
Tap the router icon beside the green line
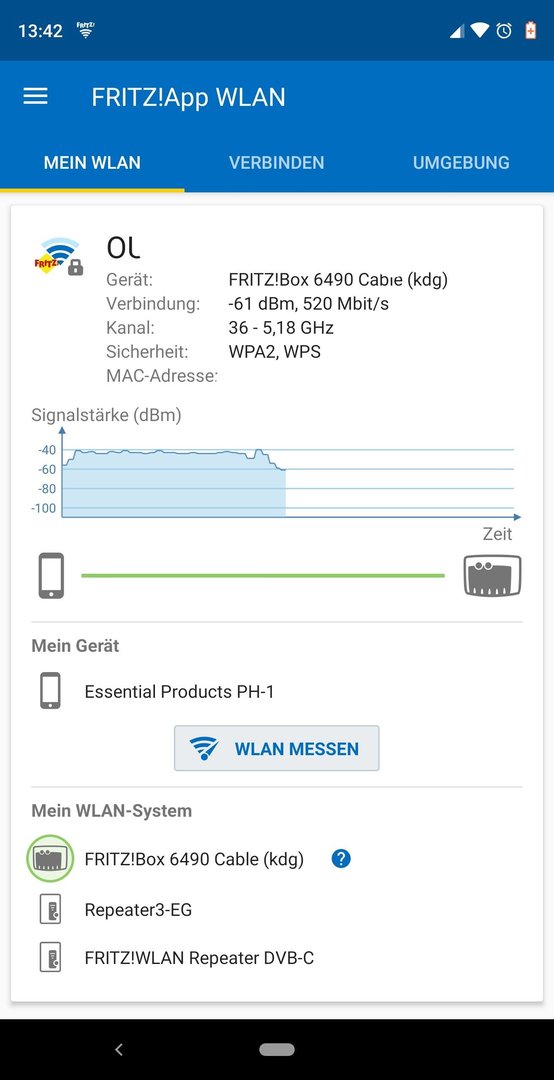tap(492, 575)
